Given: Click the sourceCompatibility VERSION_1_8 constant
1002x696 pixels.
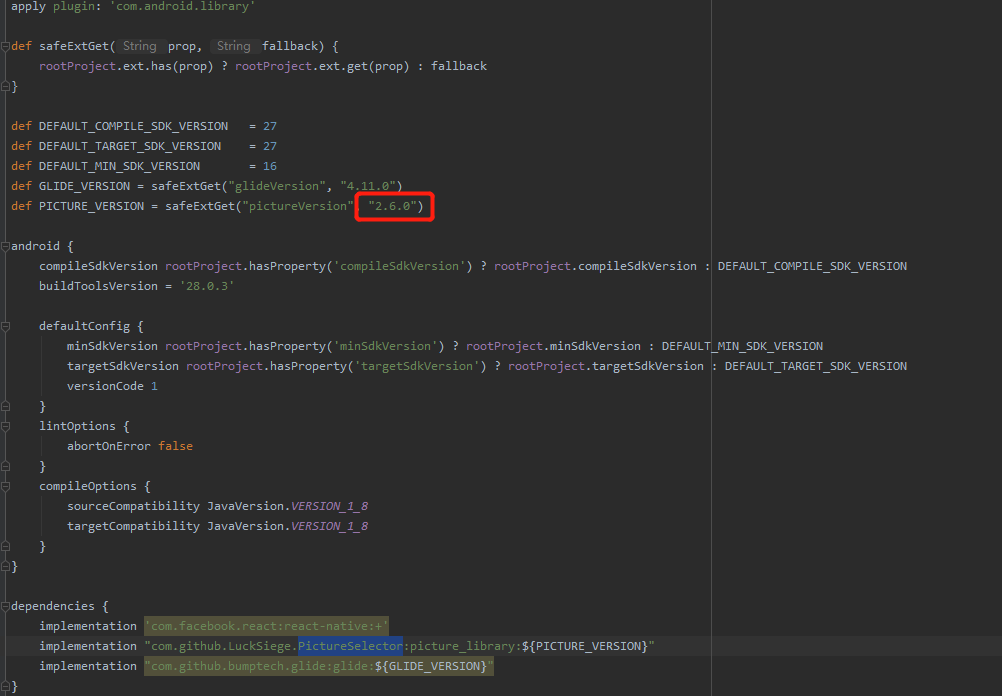Looking at the screenshot, I should pyautogui.click(x=329, y=506).
